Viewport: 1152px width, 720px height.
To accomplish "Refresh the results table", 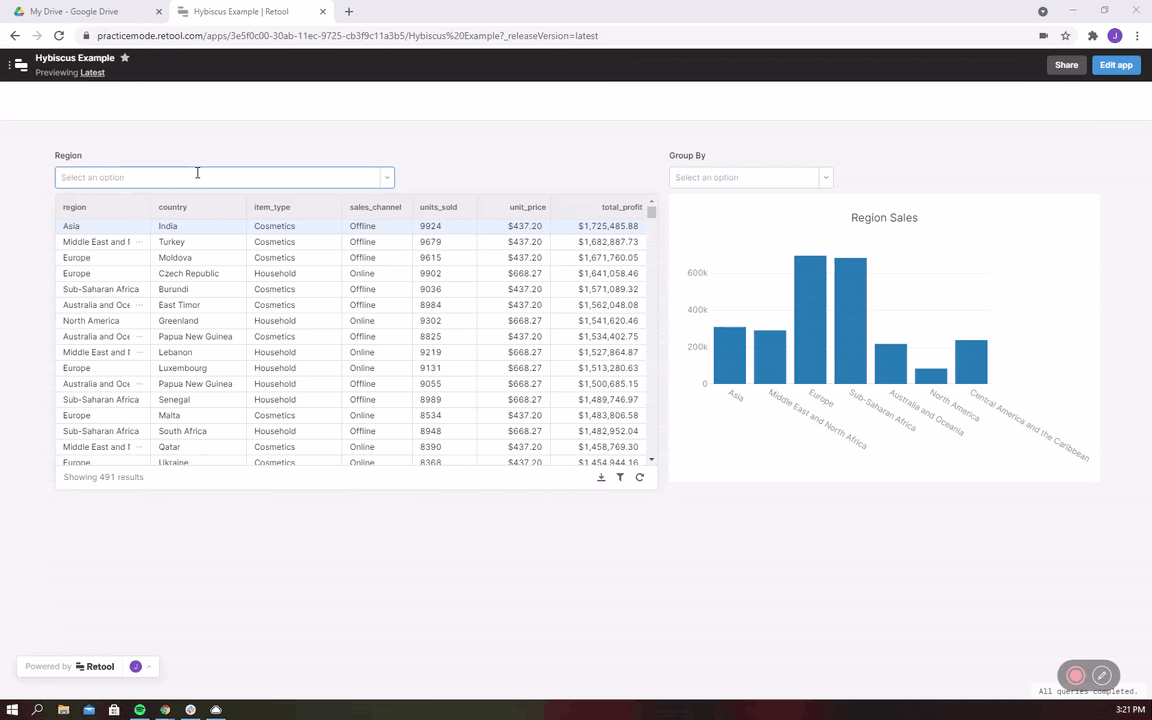I will pyautogui.click(x=639, y=477).
